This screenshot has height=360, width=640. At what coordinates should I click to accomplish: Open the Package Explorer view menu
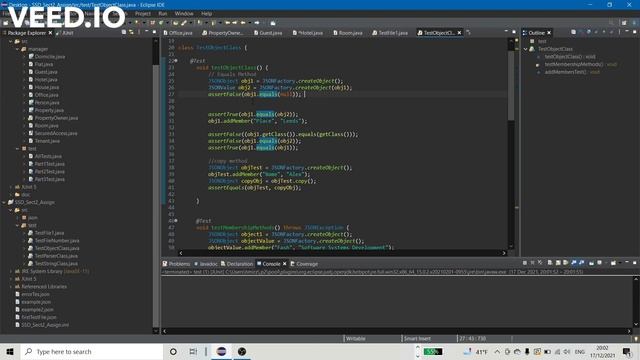click(139, 32)
